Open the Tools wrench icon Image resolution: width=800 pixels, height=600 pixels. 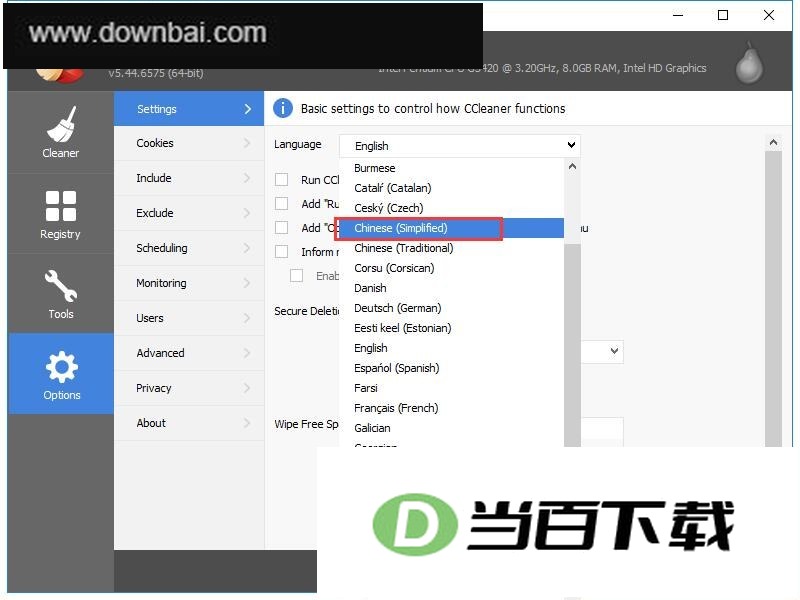[61, 286]
